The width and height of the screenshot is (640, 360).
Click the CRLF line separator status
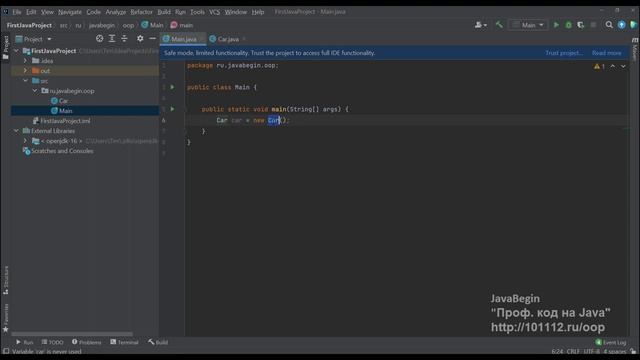pos(573,351)
